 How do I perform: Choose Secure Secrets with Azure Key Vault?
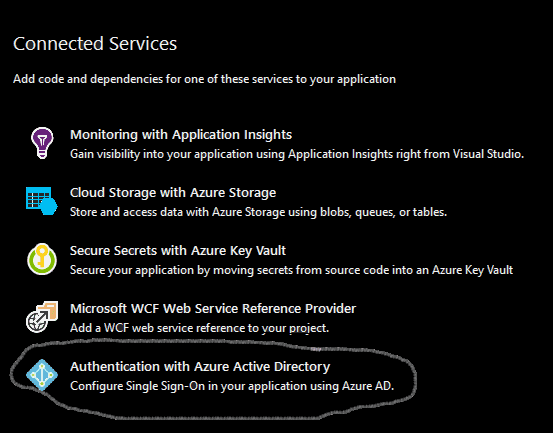[x=178, y=251]
